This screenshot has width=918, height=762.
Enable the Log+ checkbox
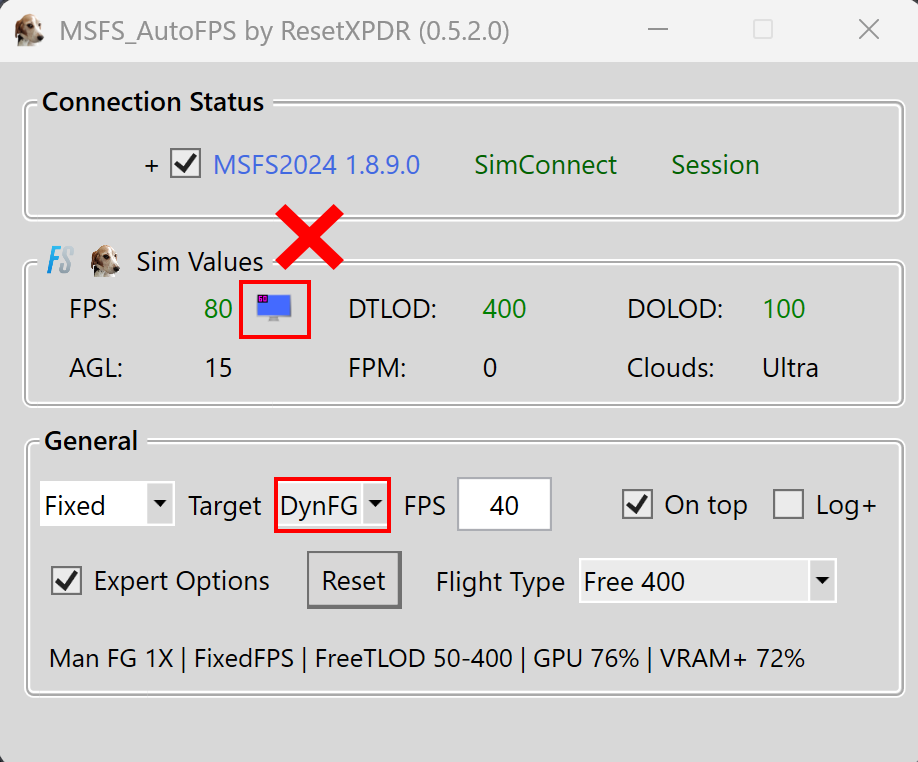(x=788, y=504)
